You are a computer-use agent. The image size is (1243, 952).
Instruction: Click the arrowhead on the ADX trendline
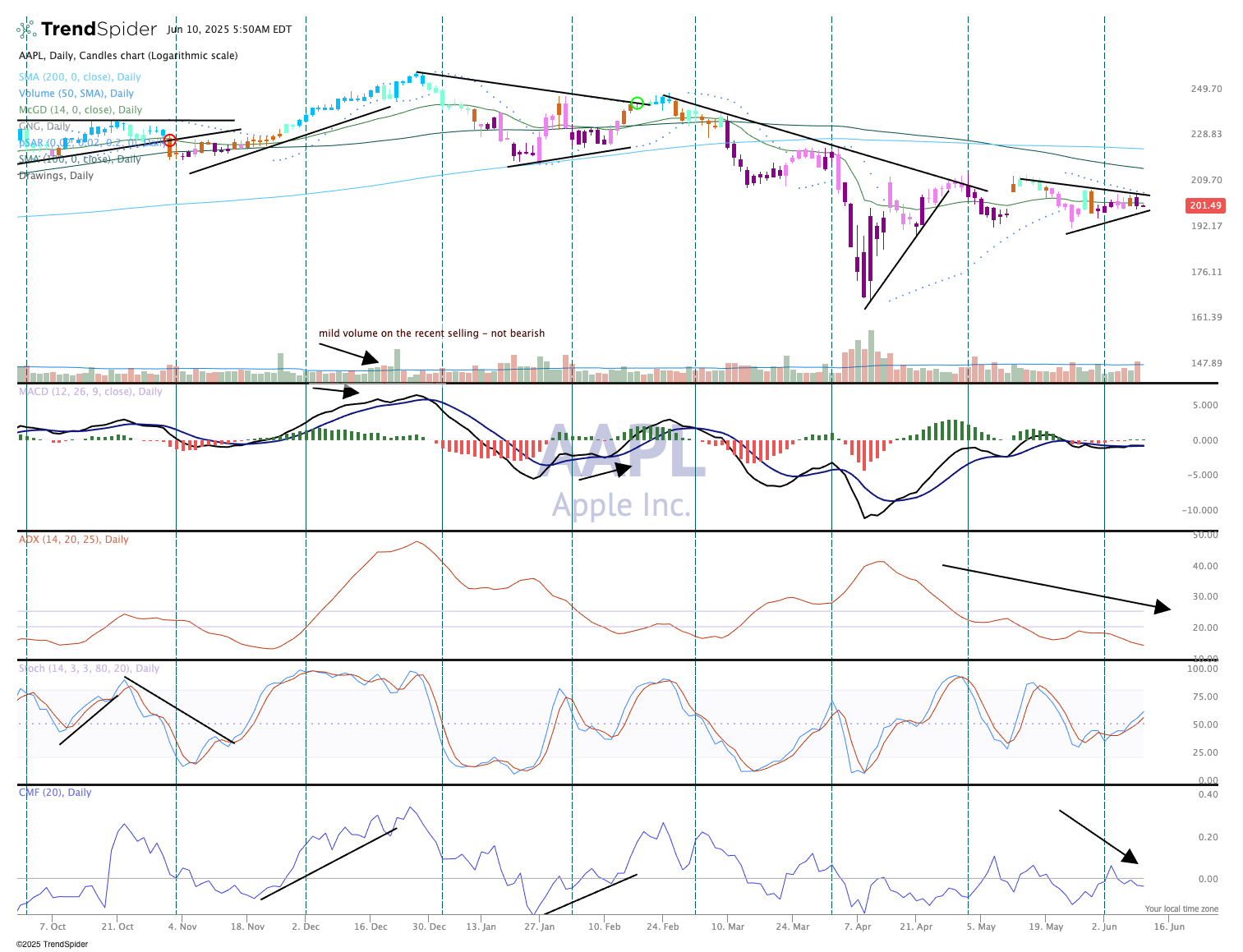1162,607
